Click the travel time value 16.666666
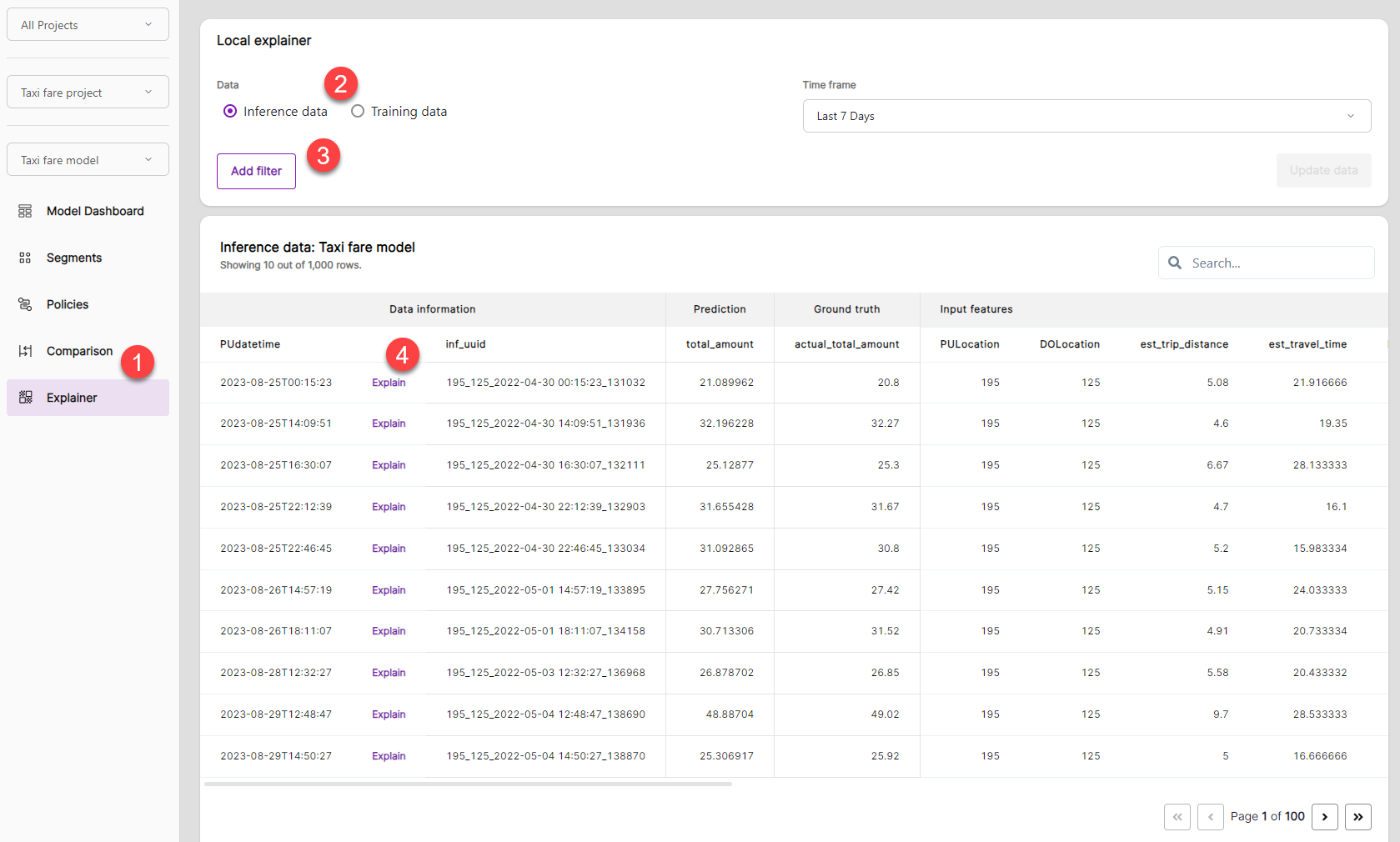Image resolution: width=1400 pixels, height=842 pixels. pyautogui.click(x=1320, y=756)
